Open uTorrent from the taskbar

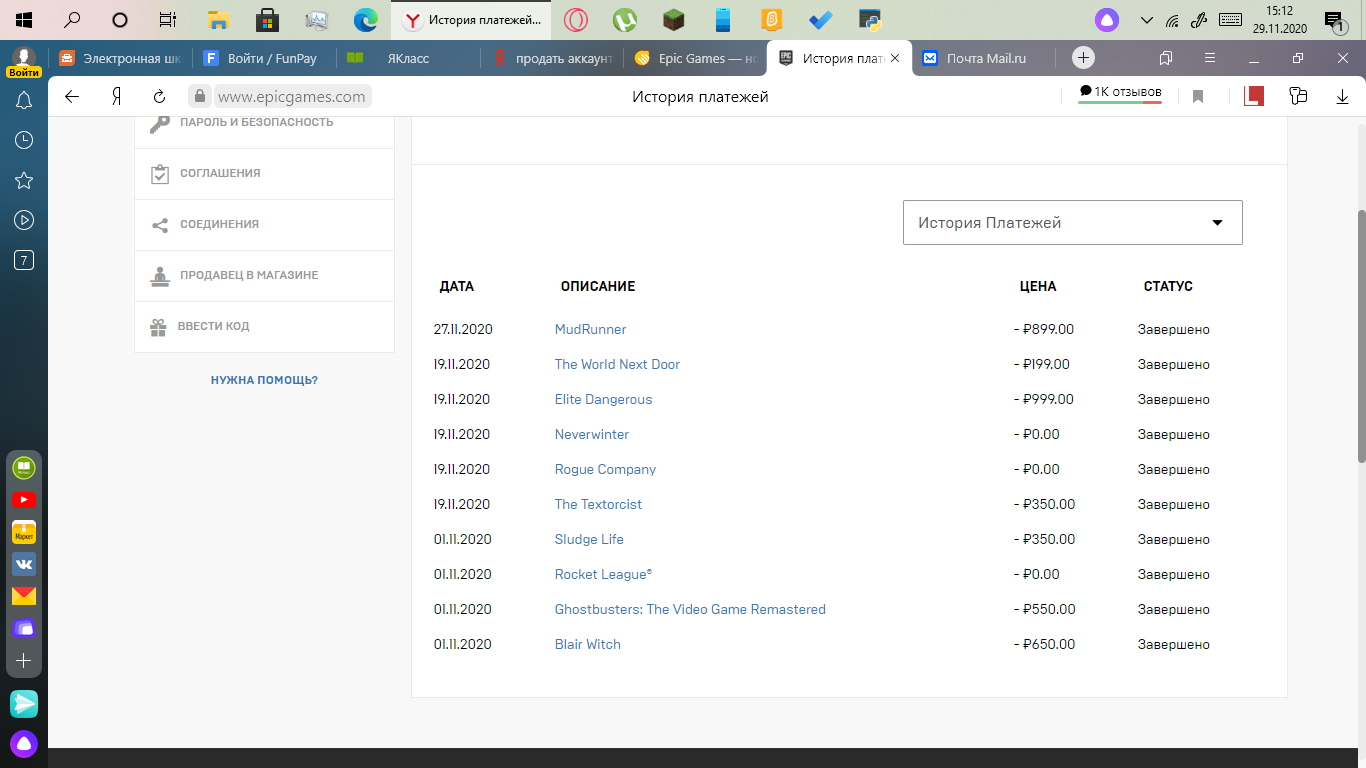(x=624, y=19)
